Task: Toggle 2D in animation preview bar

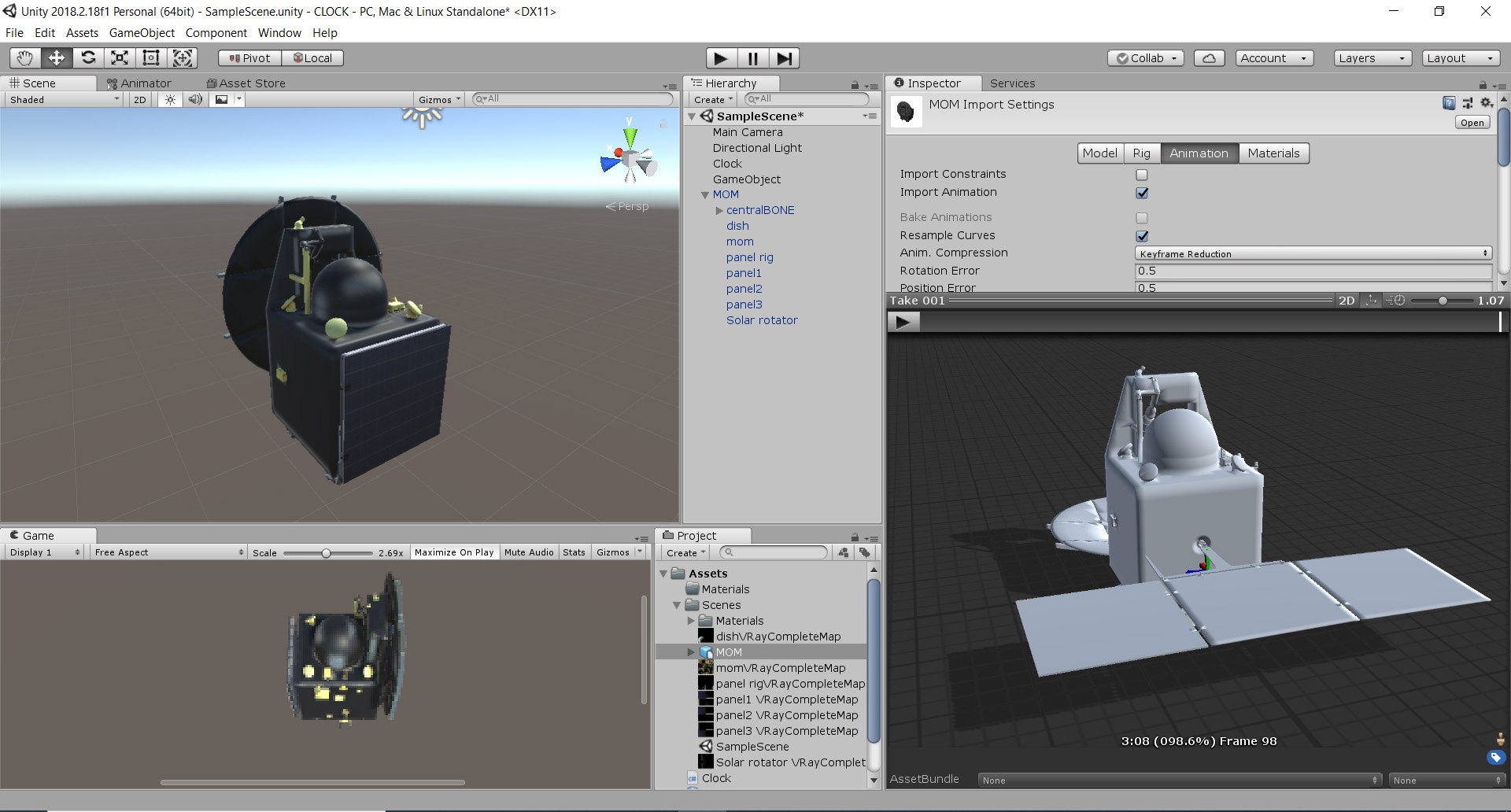Action: click(x=1347, y=301)
